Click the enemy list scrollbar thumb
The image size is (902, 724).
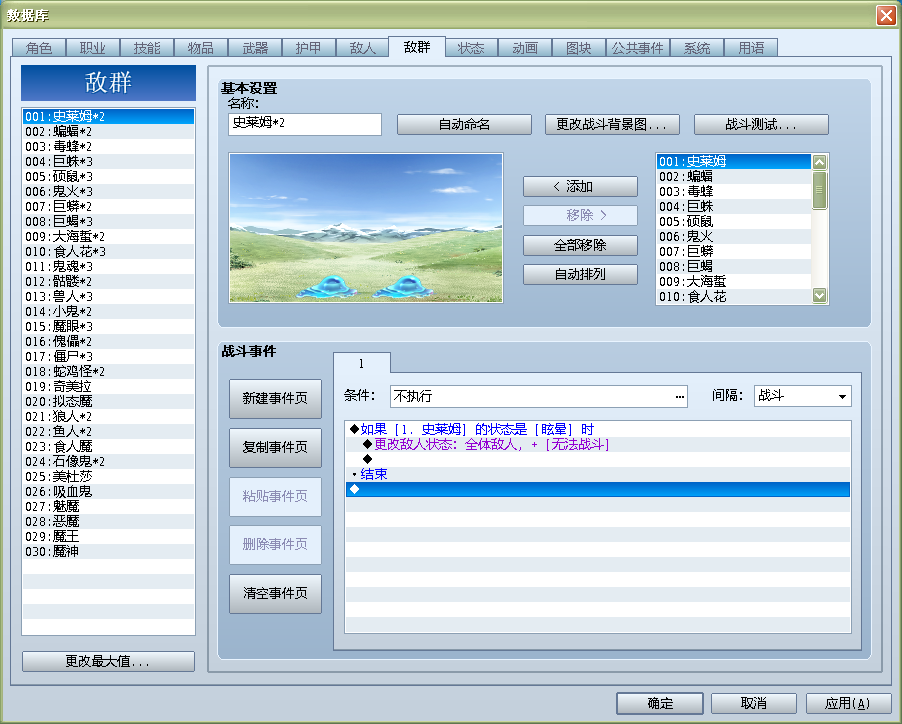(819, 190)
